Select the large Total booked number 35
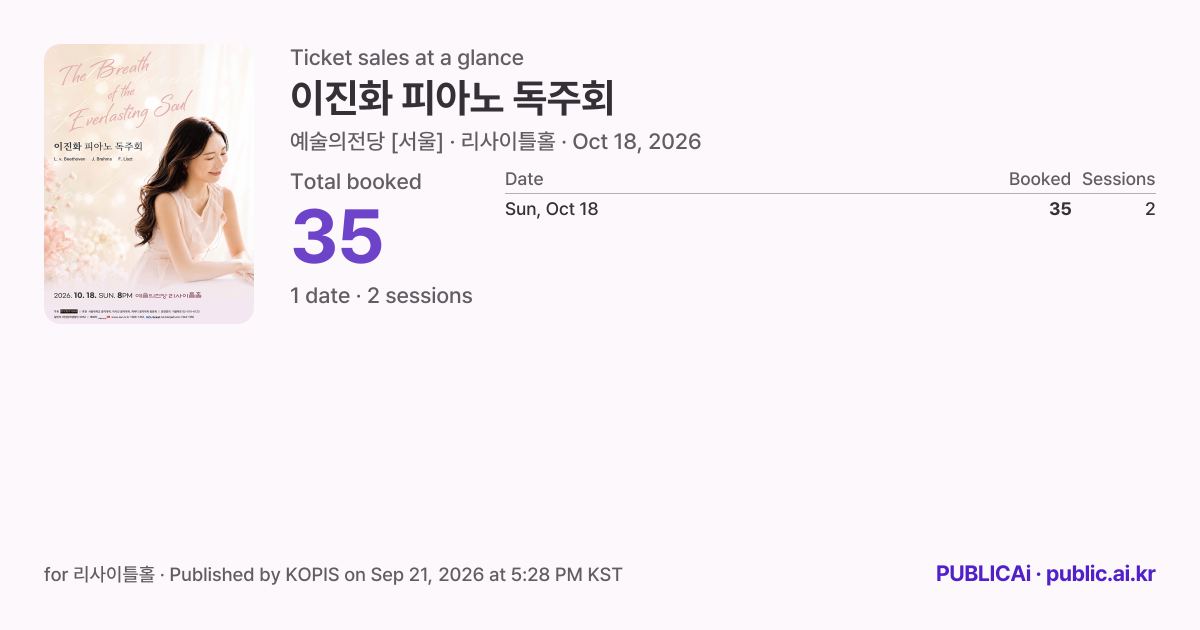The height and width of the screenshot is (630, 1200). [337, 236]
